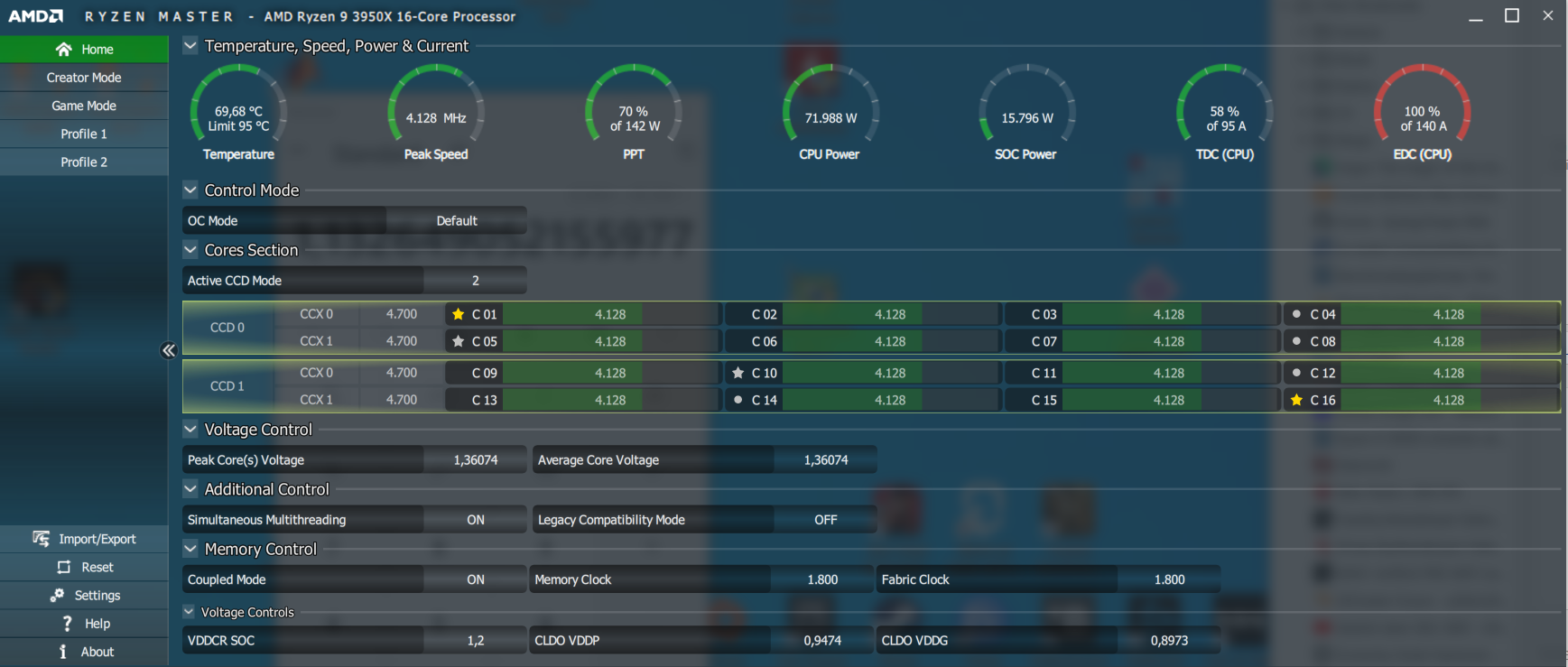Click the red EDC (CPU) gauge
1568x667 pixels.
coord(1422,104)
